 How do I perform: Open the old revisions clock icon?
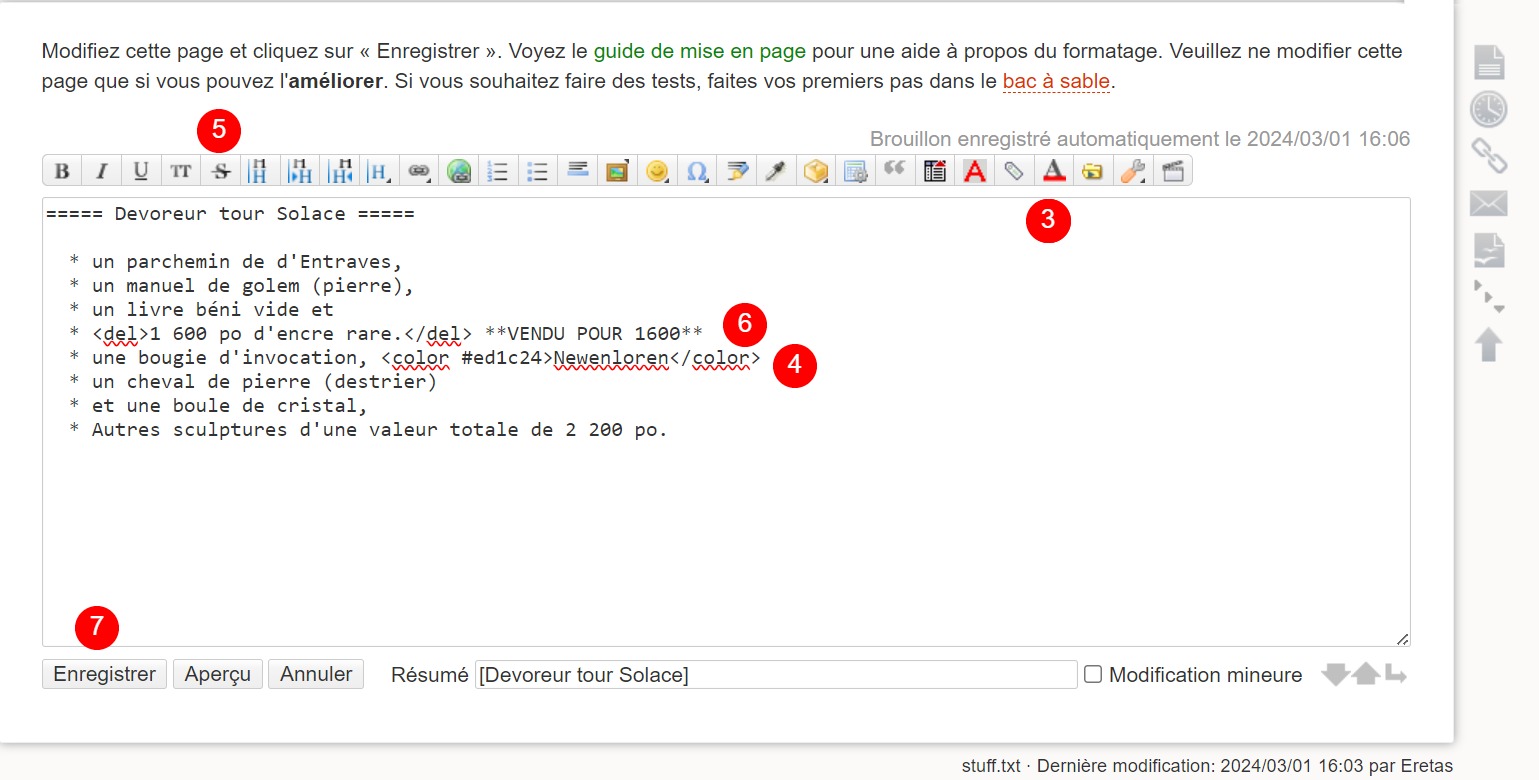(x=1488, y=109)
